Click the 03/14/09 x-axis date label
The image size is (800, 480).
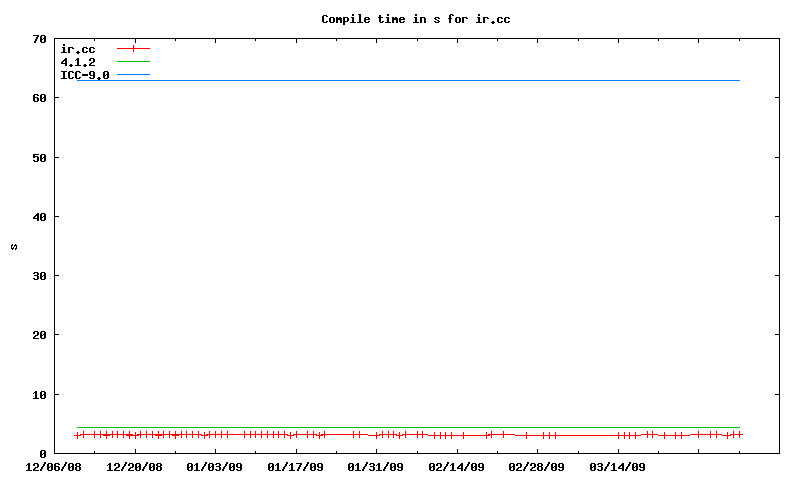point(617,466)
